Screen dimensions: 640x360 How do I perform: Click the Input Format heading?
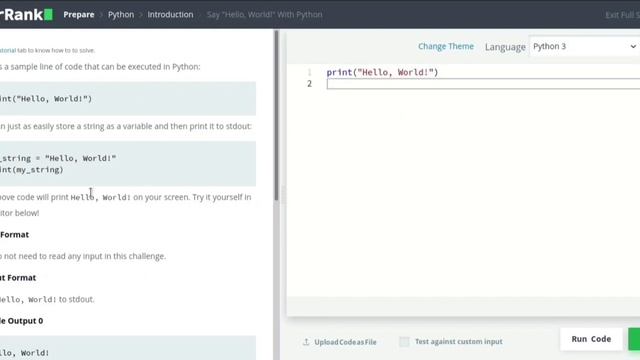click(15, 235)
